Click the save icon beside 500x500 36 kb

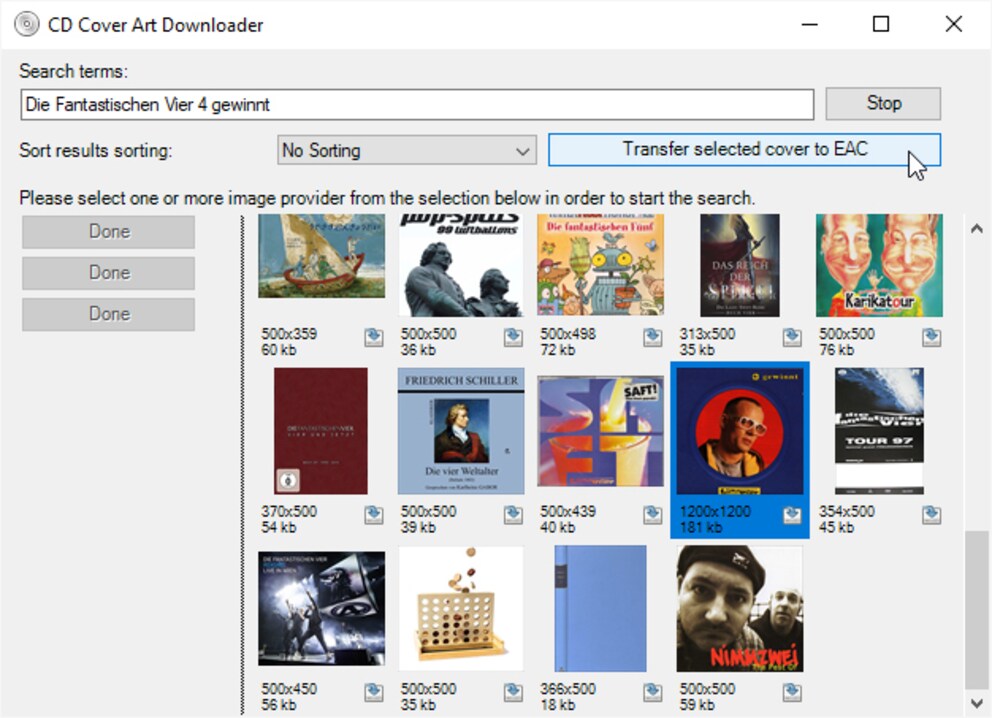(x=513, y=337)
